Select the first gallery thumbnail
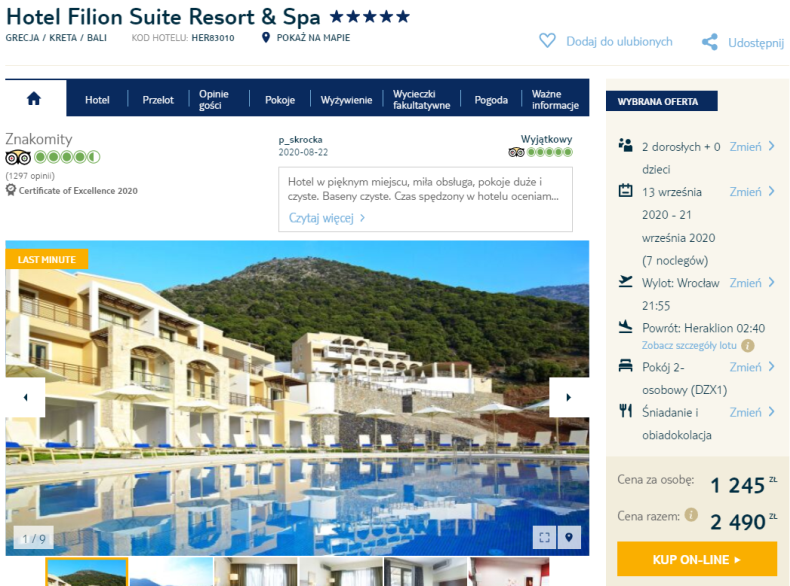Image resolution: width=790 pixels, height=586 pixels. pos(87,572)
